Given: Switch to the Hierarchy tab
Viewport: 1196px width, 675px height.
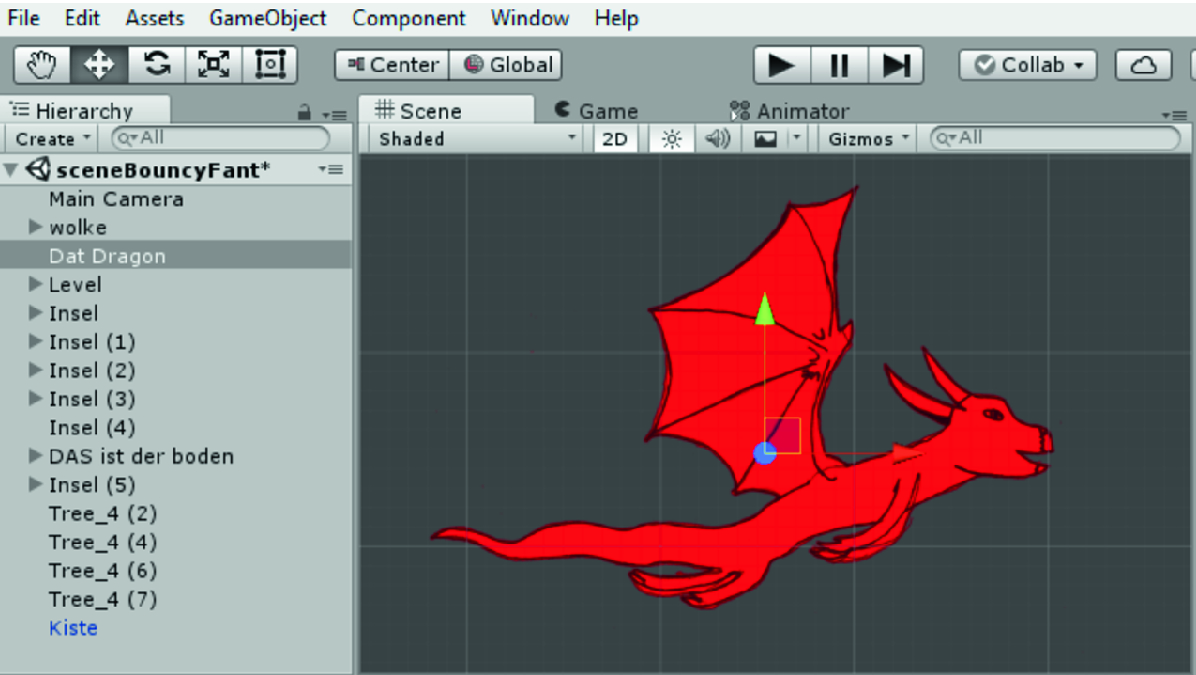Looking at the screenshot, I should 84,111.
